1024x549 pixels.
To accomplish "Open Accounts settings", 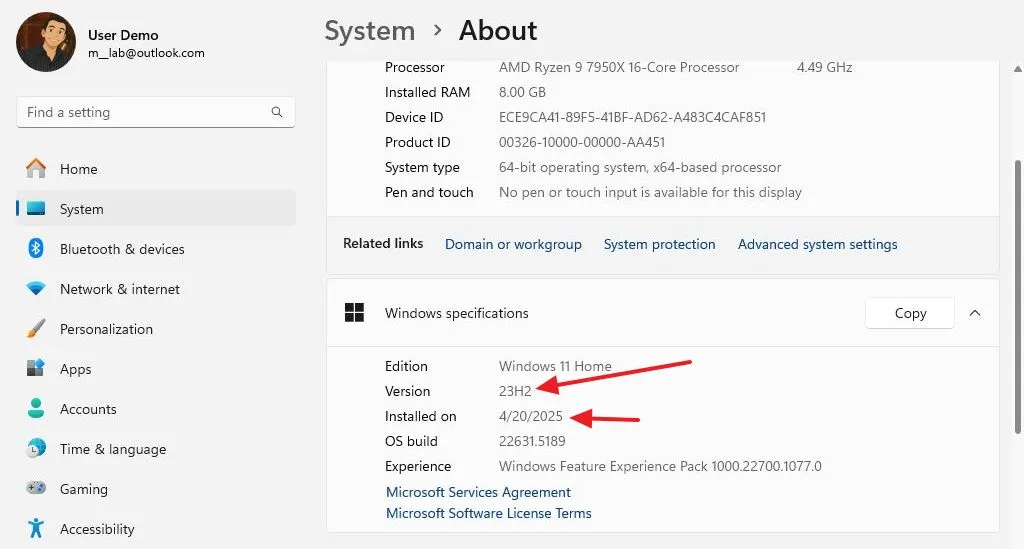I will (155, 409).
